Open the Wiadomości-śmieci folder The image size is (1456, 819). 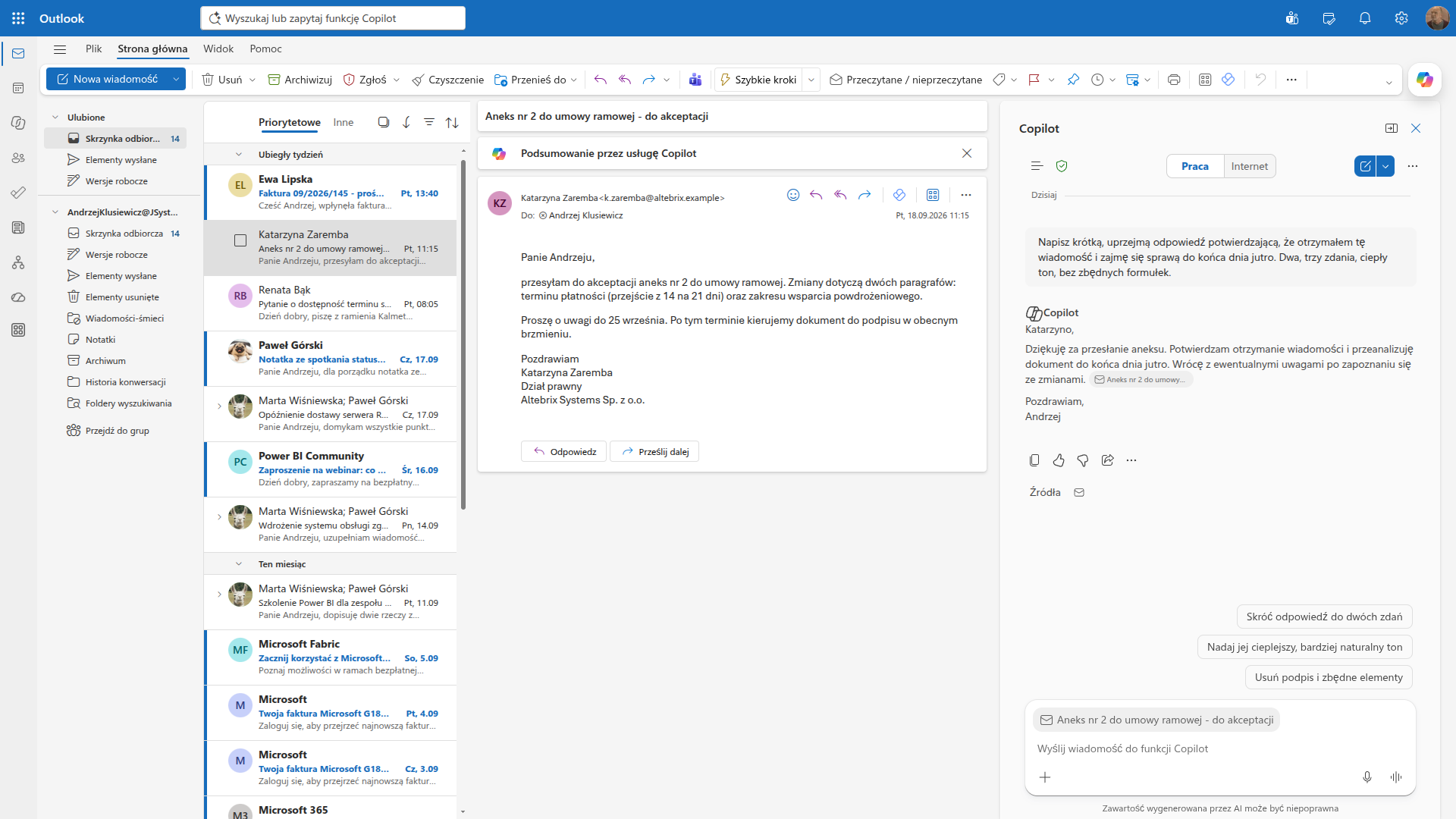click(124, 318)
